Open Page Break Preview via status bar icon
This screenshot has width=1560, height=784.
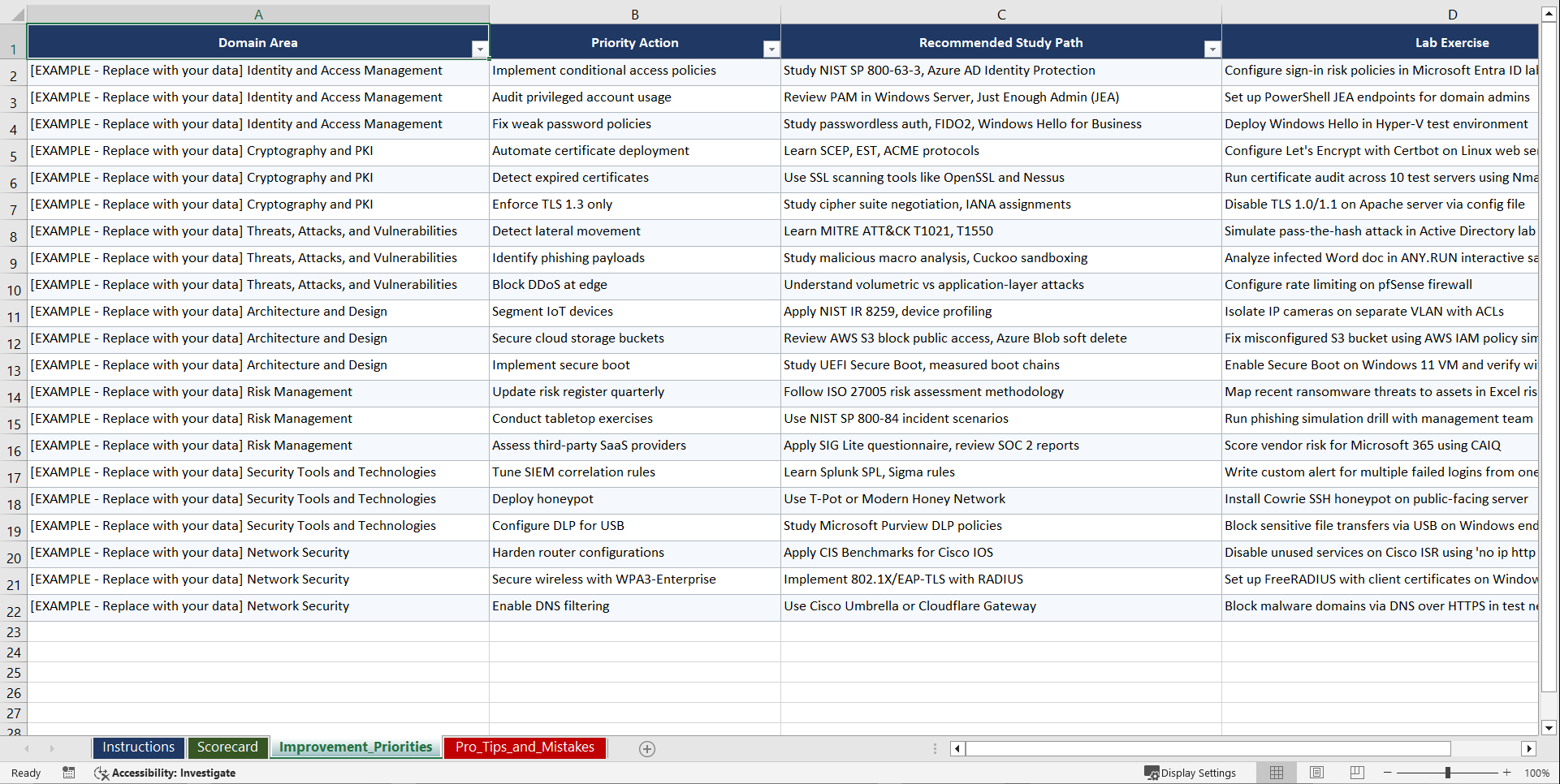(1357, 773)
